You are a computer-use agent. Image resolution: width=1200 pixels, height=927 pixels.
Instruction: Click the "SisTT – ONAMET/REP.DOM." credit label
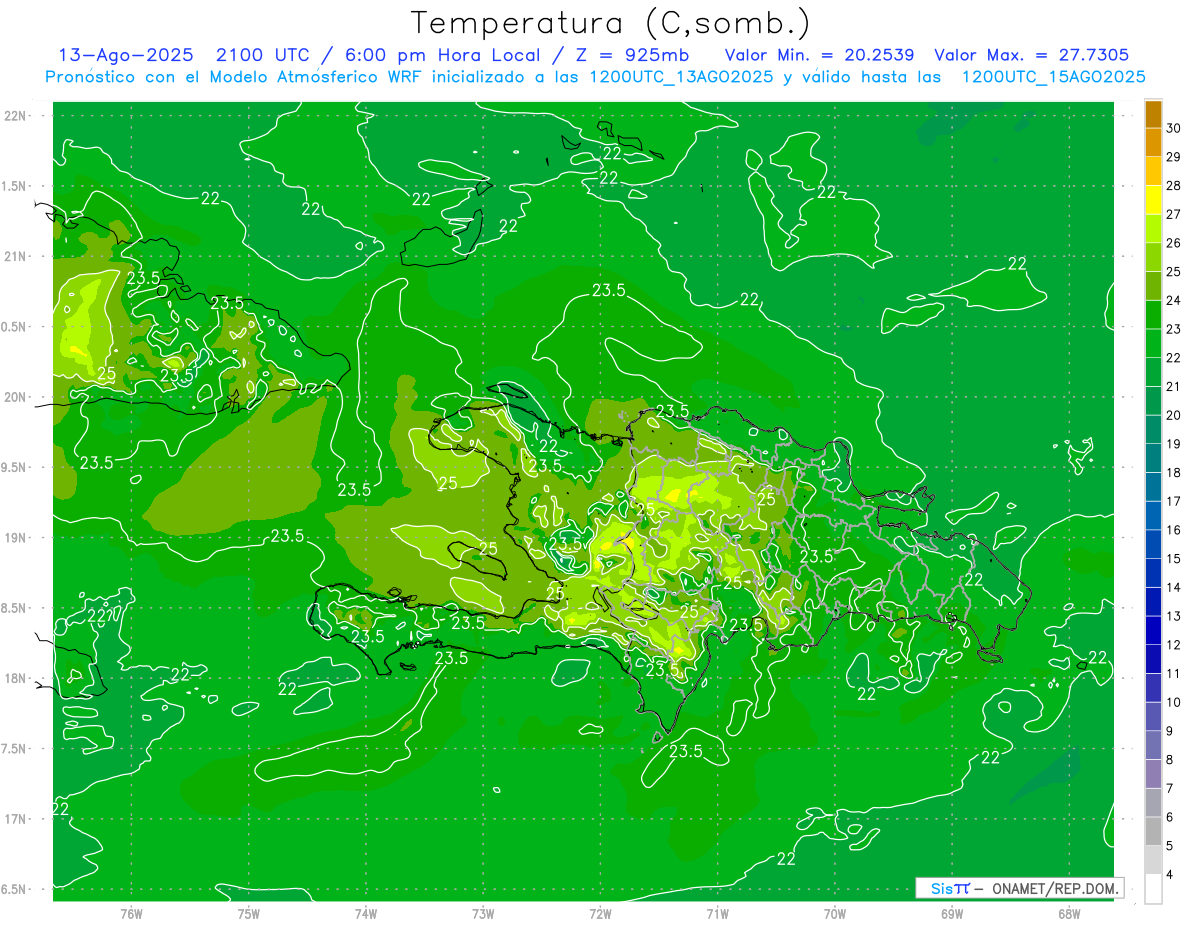point(1020,888)
